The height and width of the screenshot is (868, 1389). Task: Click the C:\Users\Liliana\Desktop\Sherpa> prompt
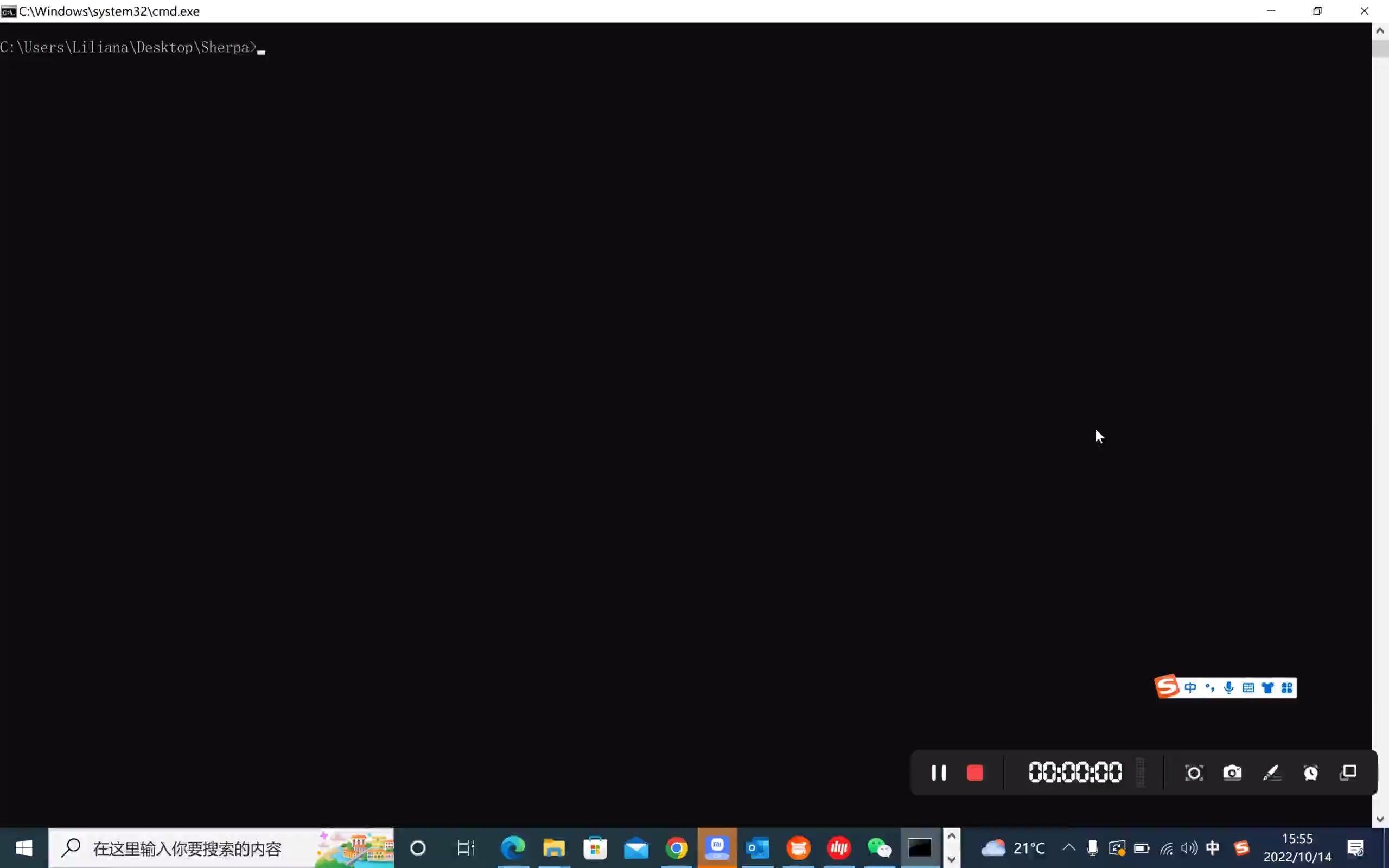[128, 47]
